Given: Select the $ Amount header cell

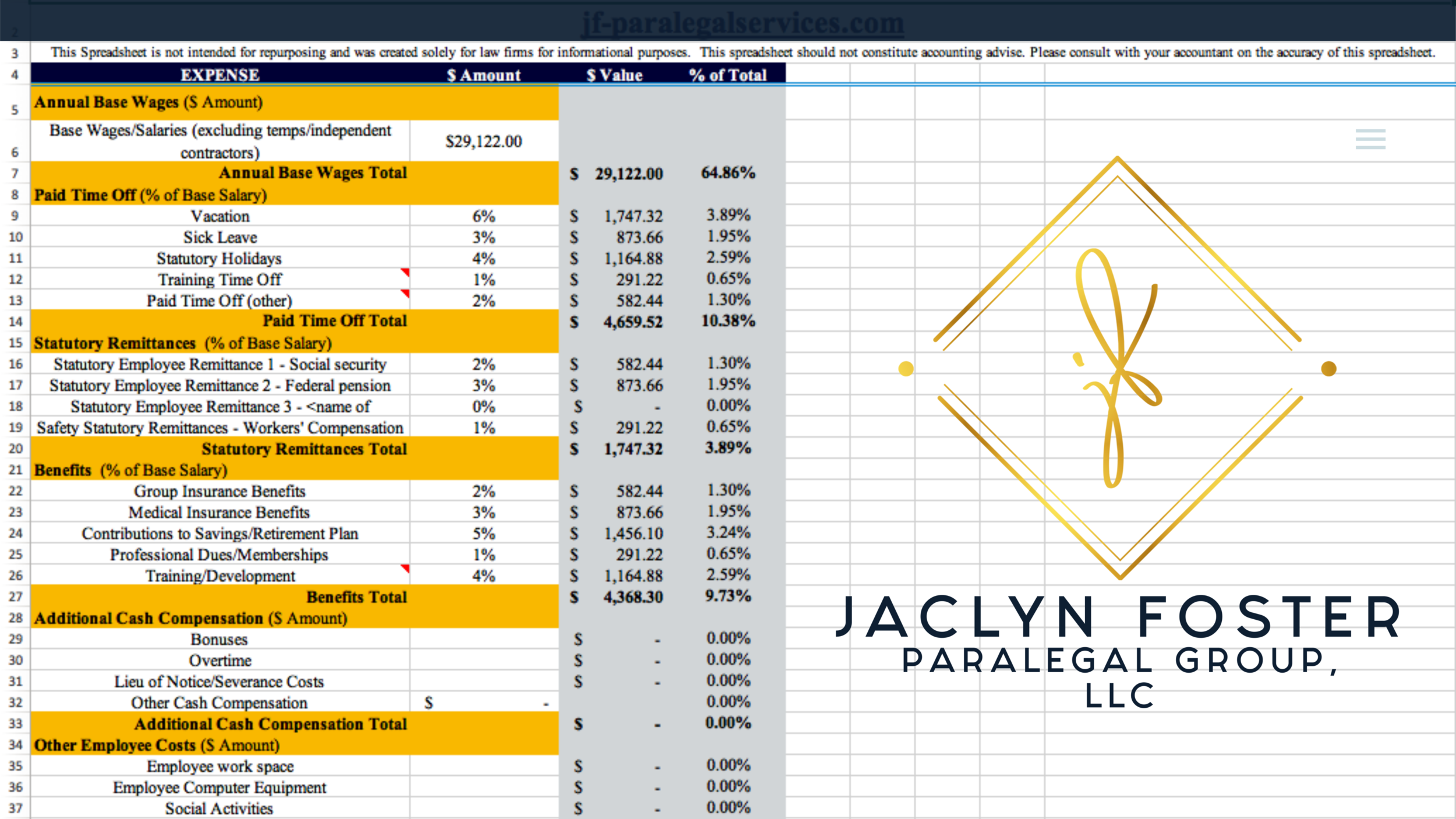Looking at the screenshot, I should coord(484,75).
